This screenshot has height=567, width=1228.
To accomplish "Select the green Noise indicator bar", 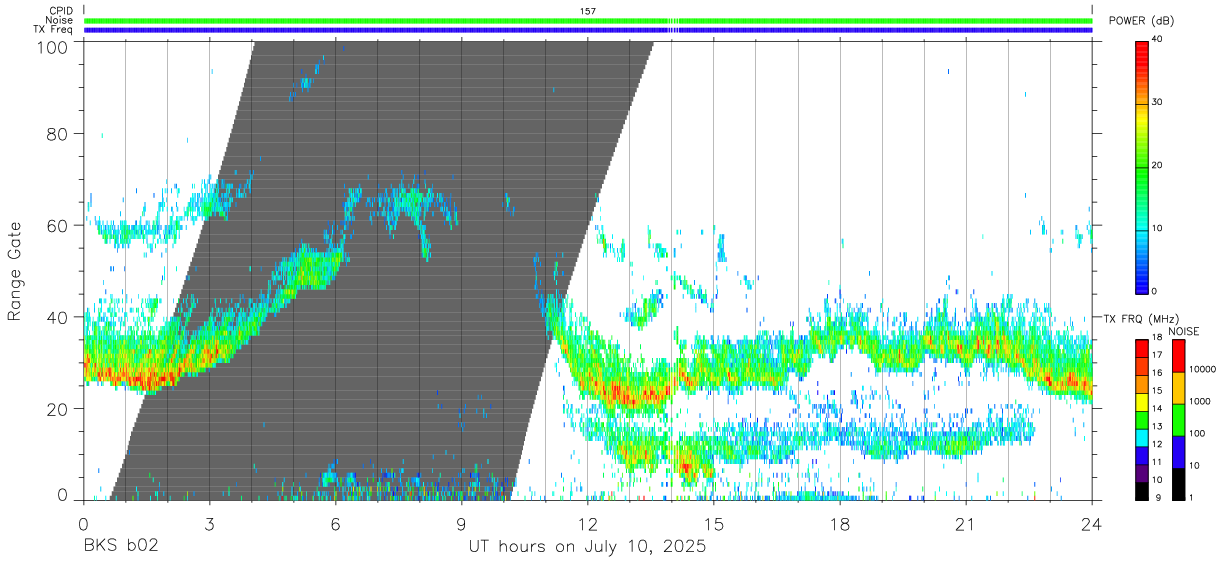I will [588, 20].
